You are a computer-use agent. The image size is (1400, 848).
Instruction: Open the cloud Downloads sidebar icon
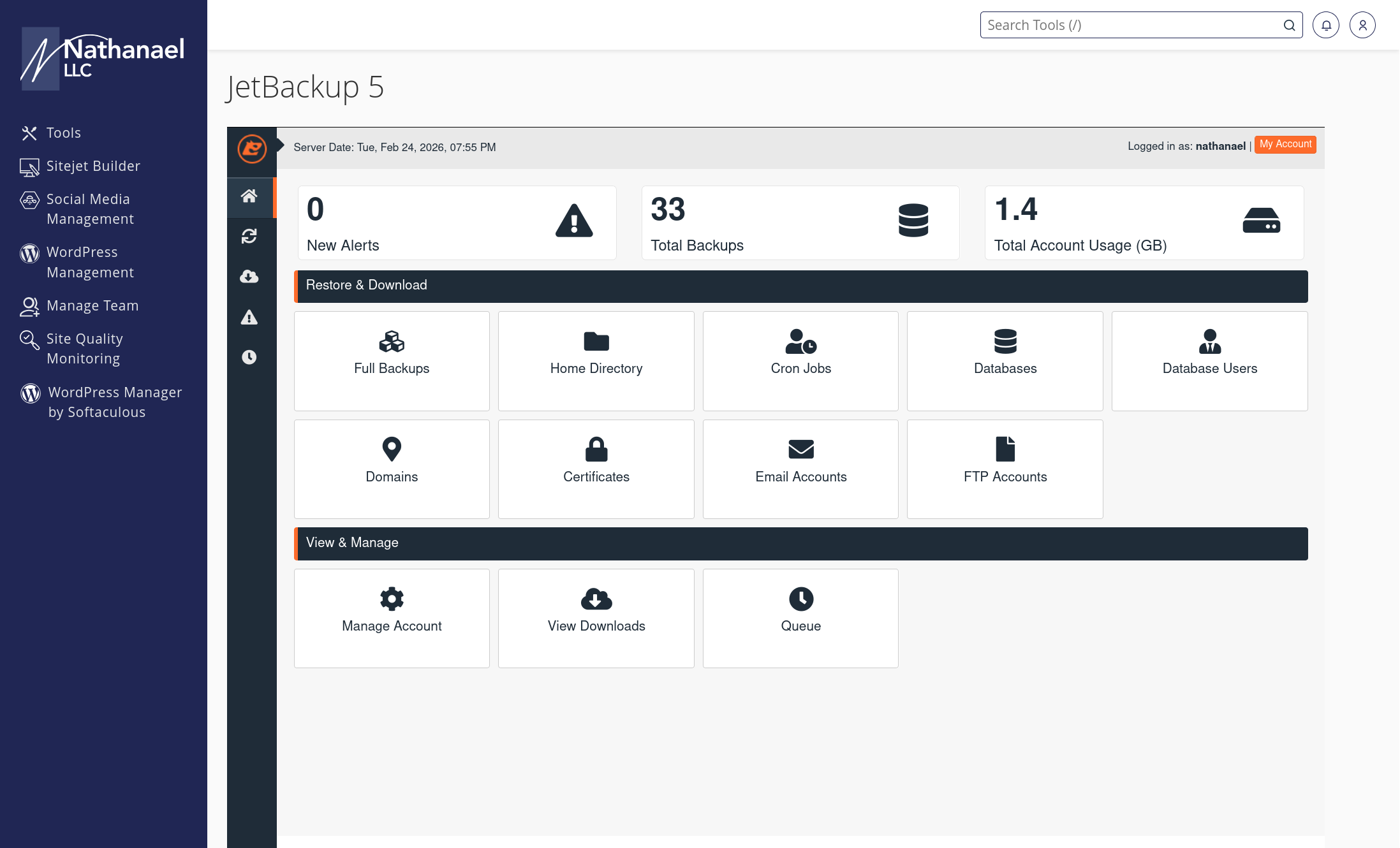[249, 277]
